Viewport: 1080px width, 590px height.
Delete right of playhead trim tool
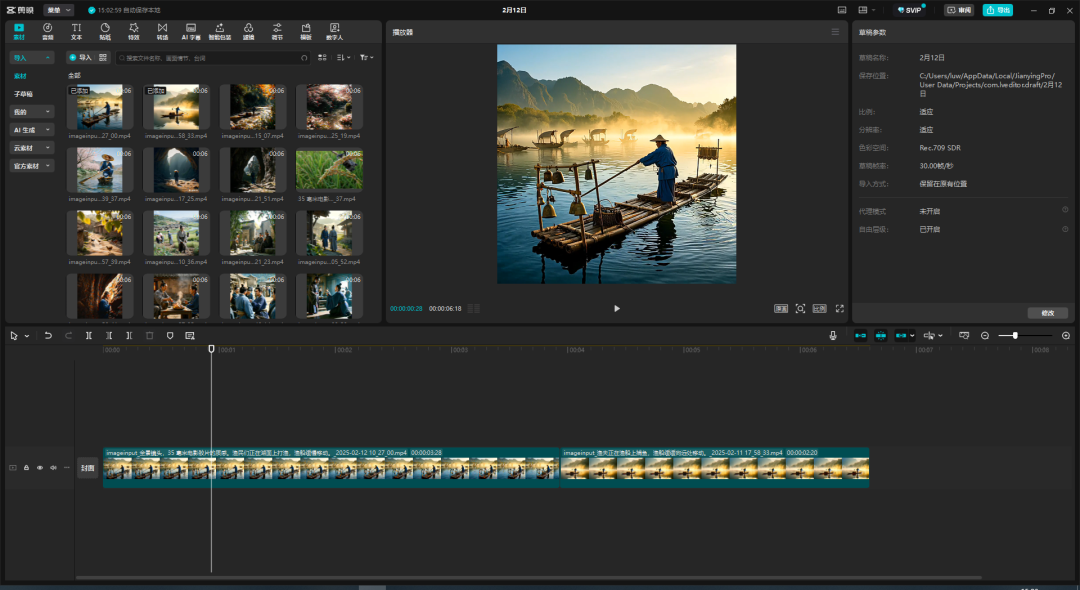tap(129, 335)
